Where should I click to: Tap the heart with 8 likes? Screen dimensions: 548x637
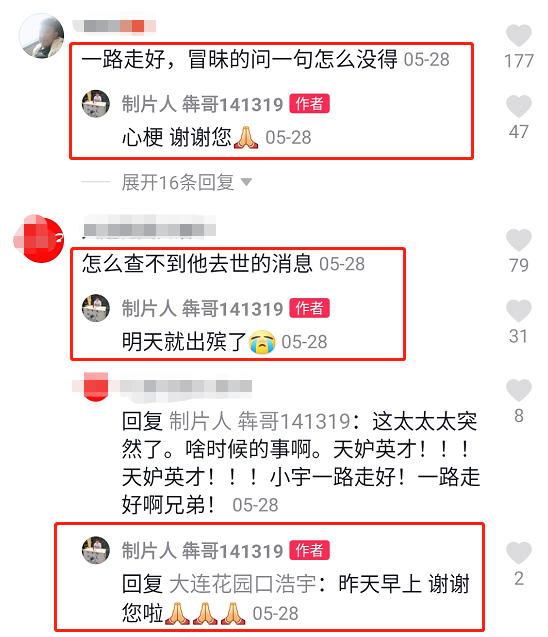[518, 390]
